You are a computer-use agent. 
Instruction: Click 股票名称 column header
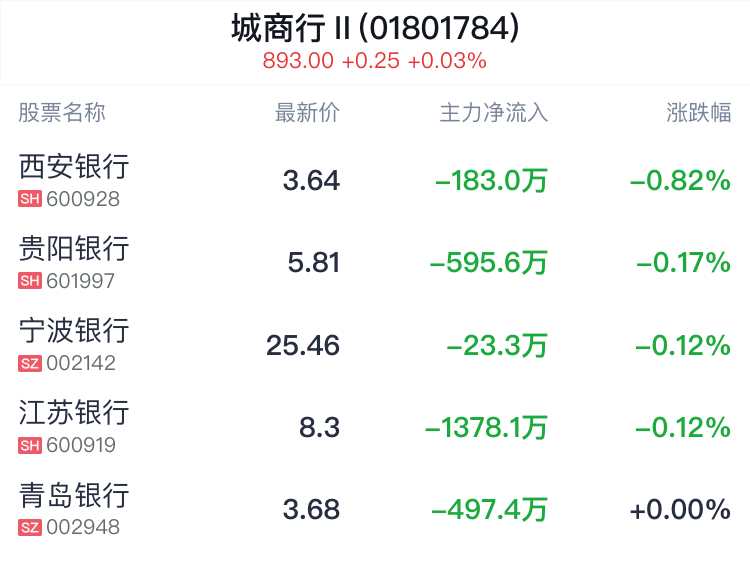[x=62, y=113]
